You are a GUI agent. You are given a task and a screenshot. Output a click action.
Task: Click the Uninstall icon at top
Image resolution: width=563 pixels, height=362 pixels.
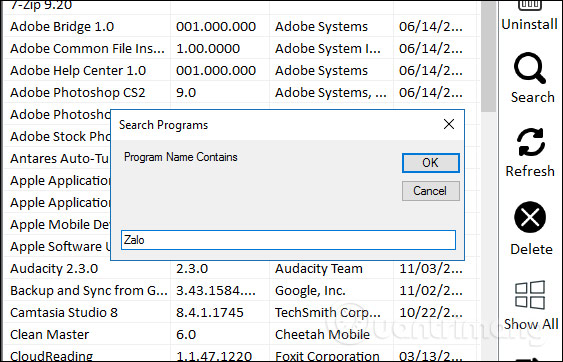coord(530,5)
